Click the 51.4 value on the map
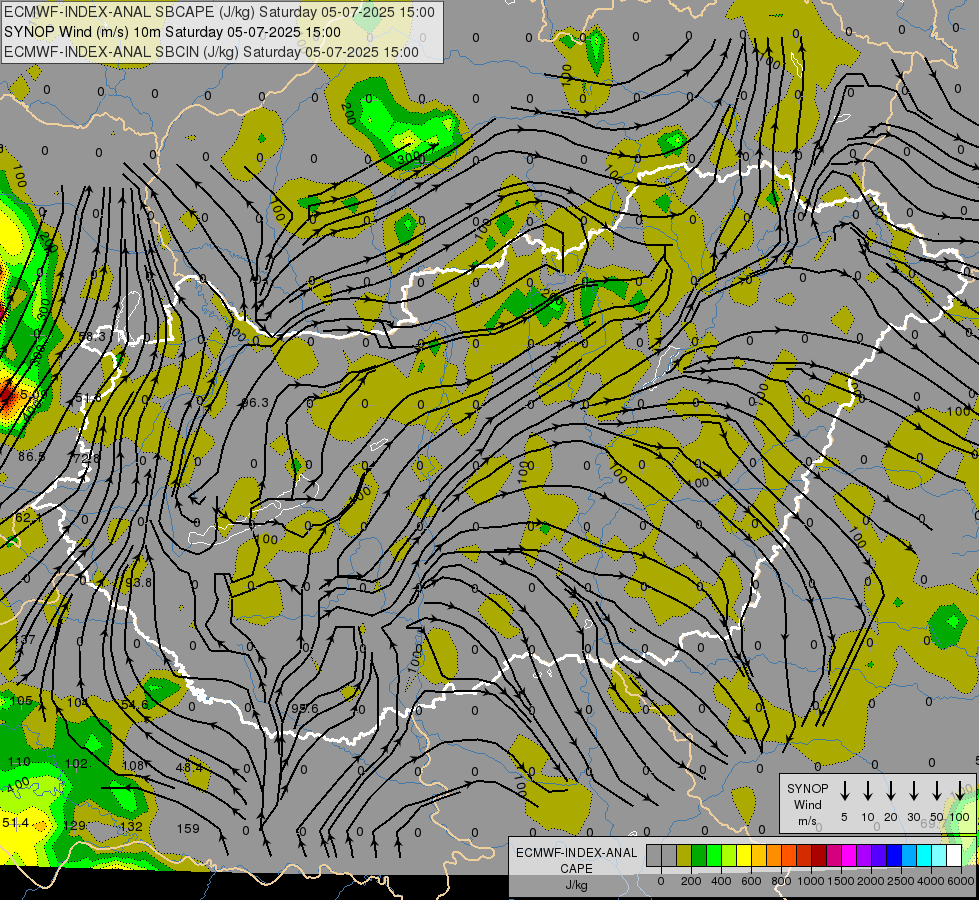 [15, 823]
